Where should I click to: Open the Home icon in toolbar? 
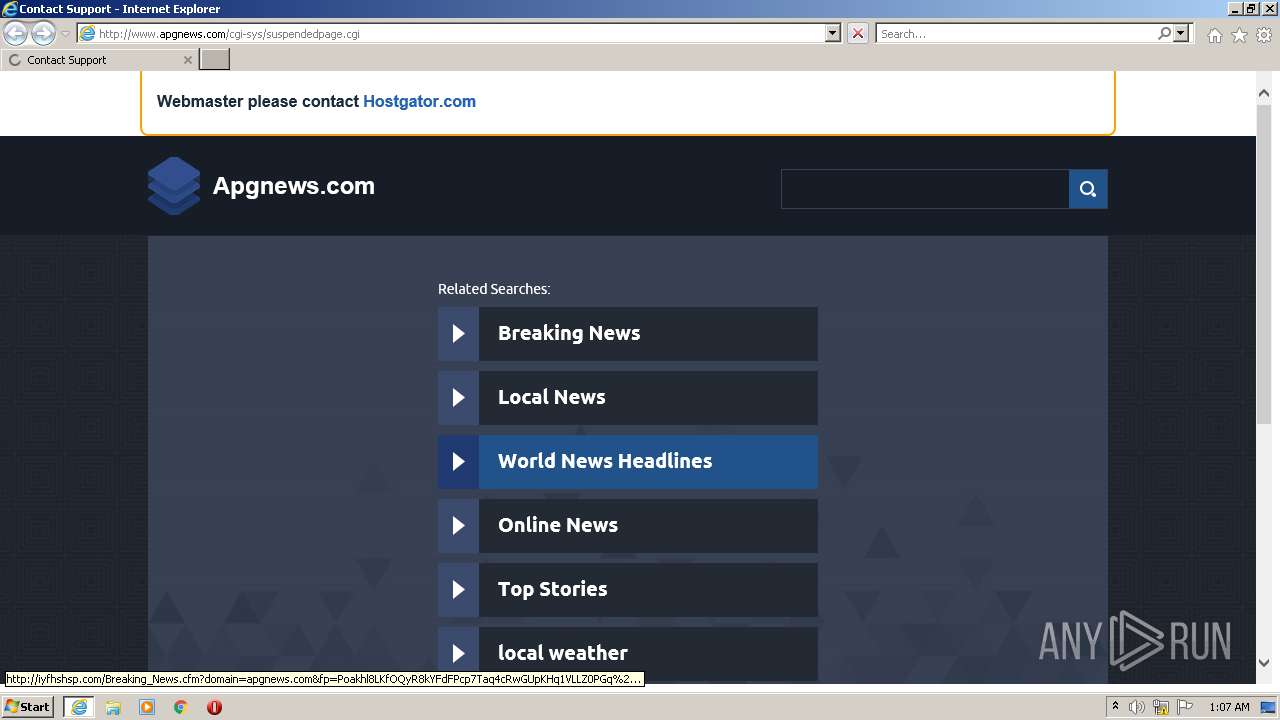point(1214,35)
